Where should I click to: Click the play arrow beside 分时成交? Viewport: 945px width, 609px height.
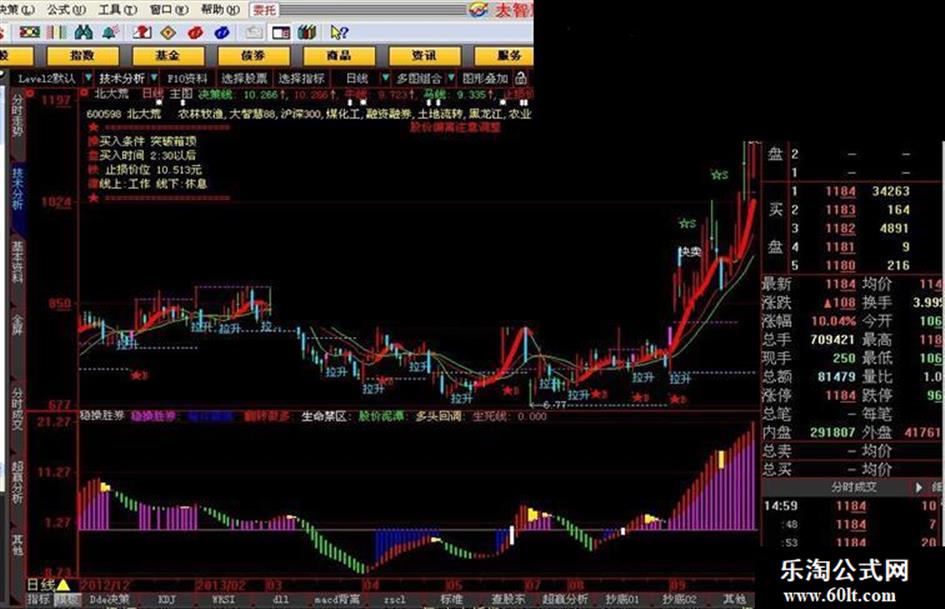[919, 487]
